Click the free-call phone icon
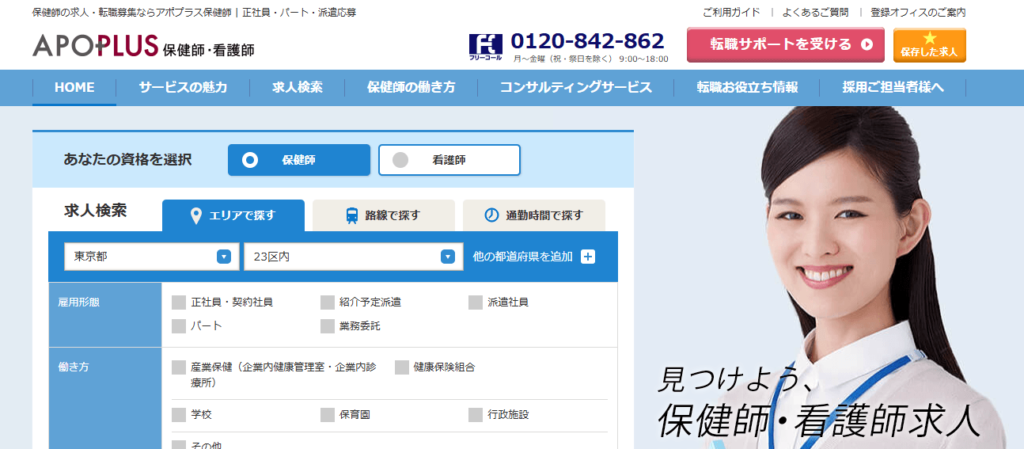The height and width of the screenshot is (449, 1024). [484, 45]
